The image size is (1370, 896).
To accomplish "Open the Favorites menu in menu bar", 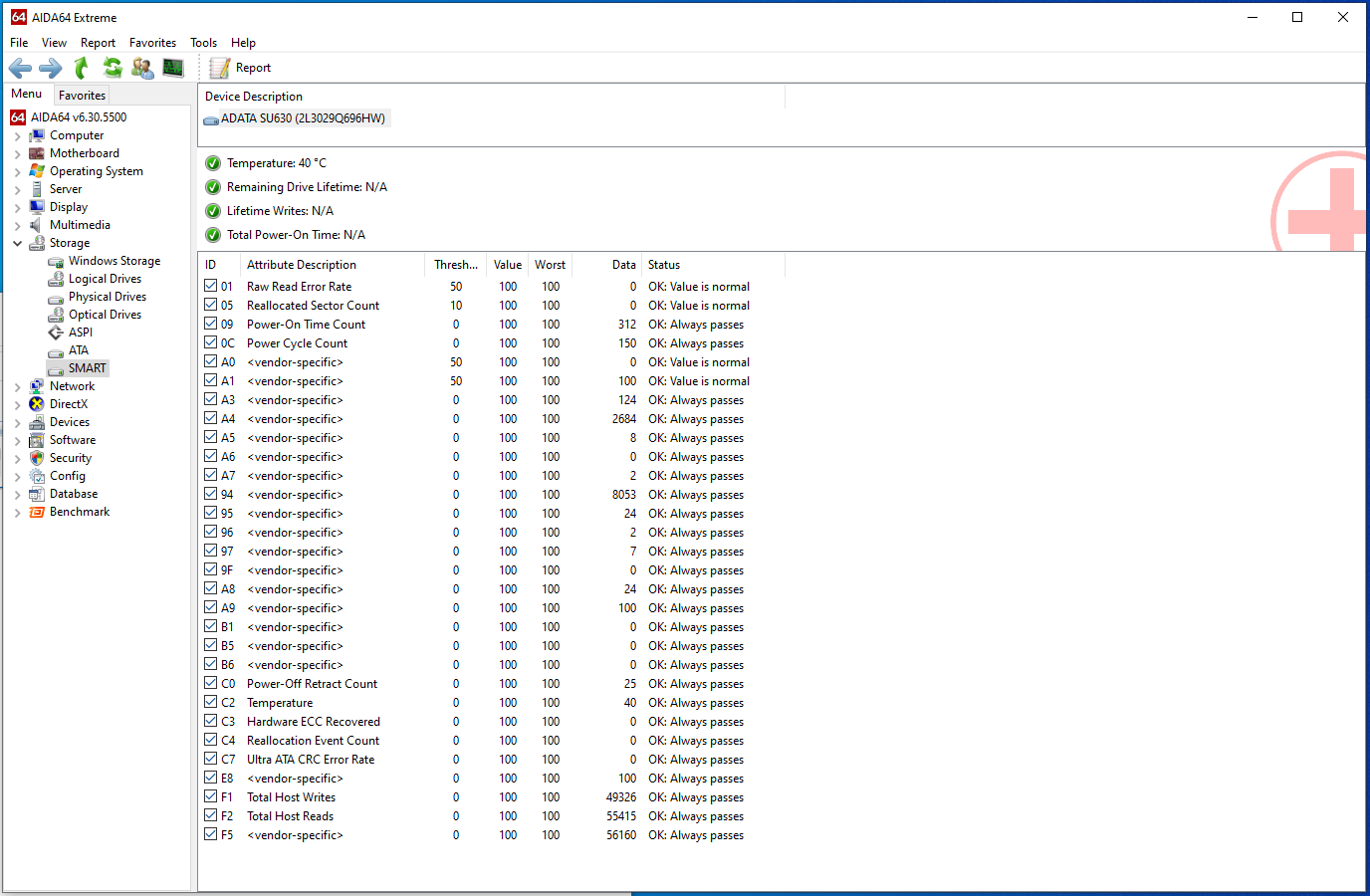I will (152, 43).
